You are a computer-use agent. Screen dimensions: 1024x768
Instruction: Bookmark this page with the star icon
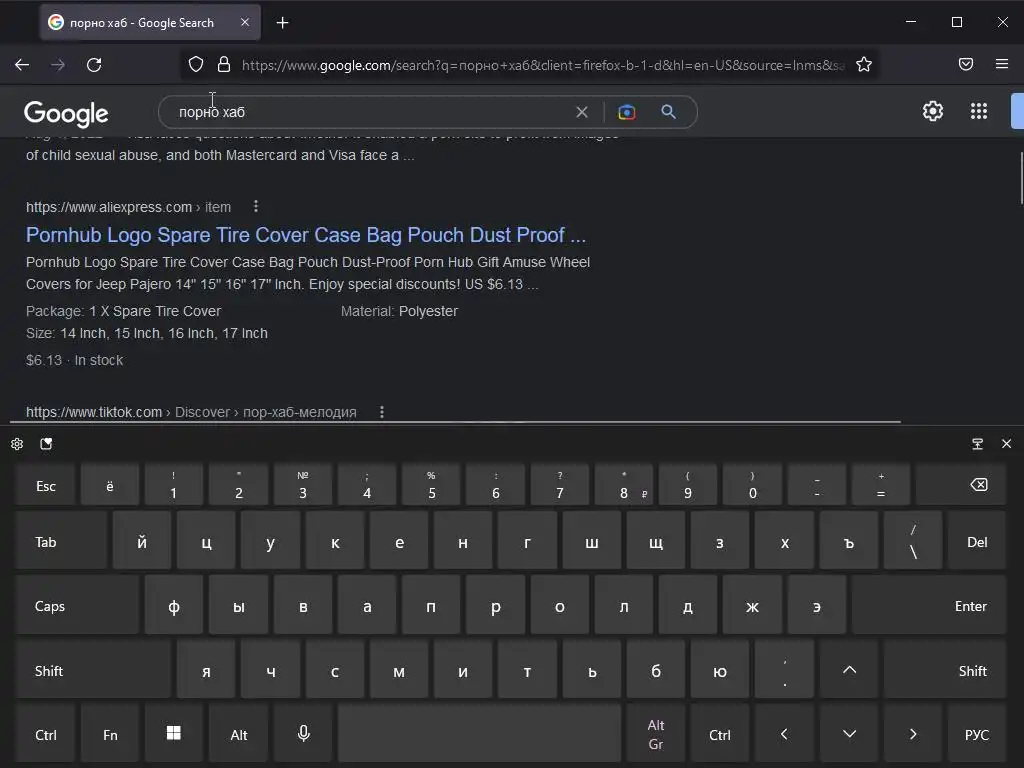coord(864,64)
